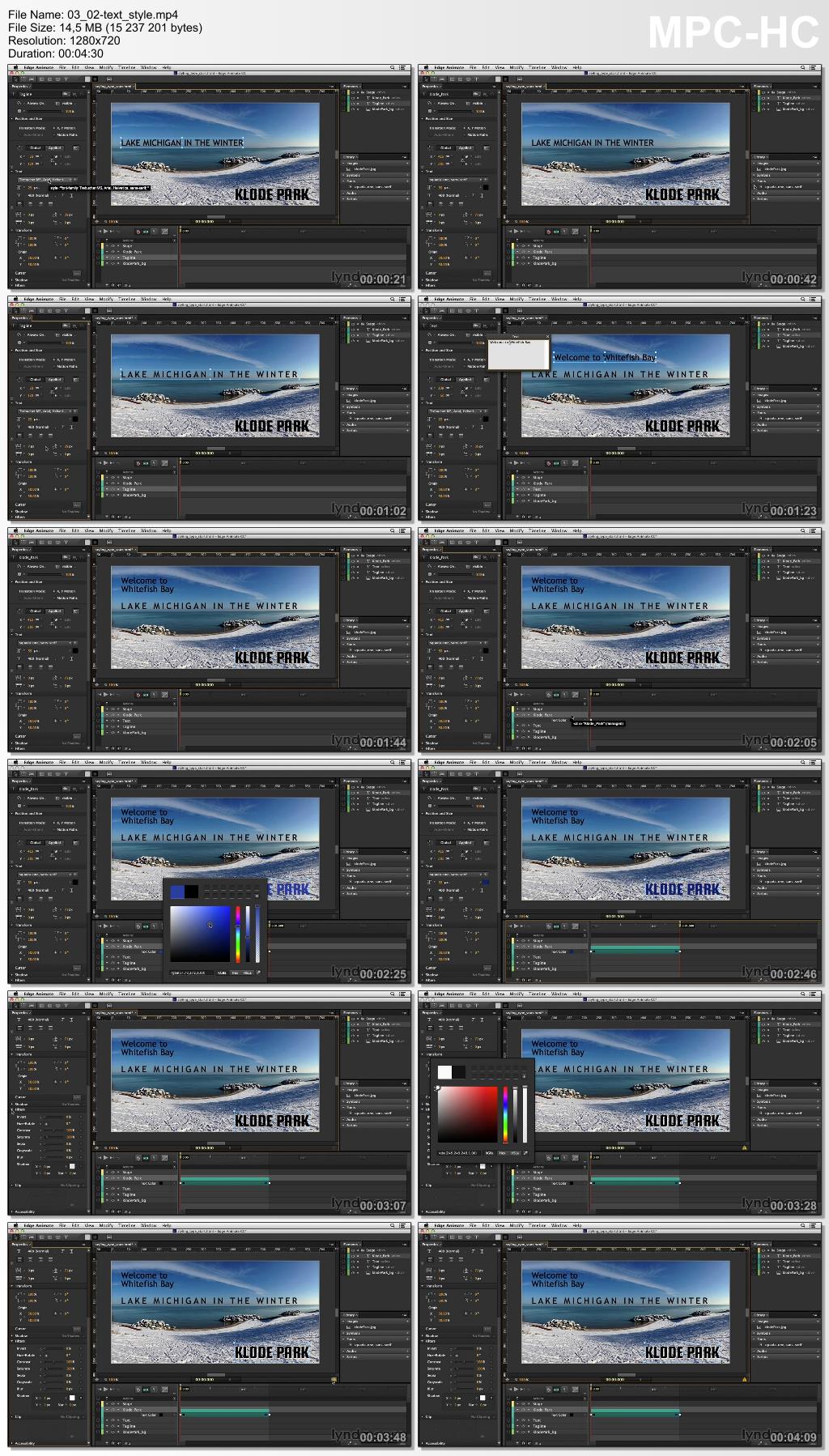Close the text editor popup in 00:01:23 frame

tap(546, 337)
